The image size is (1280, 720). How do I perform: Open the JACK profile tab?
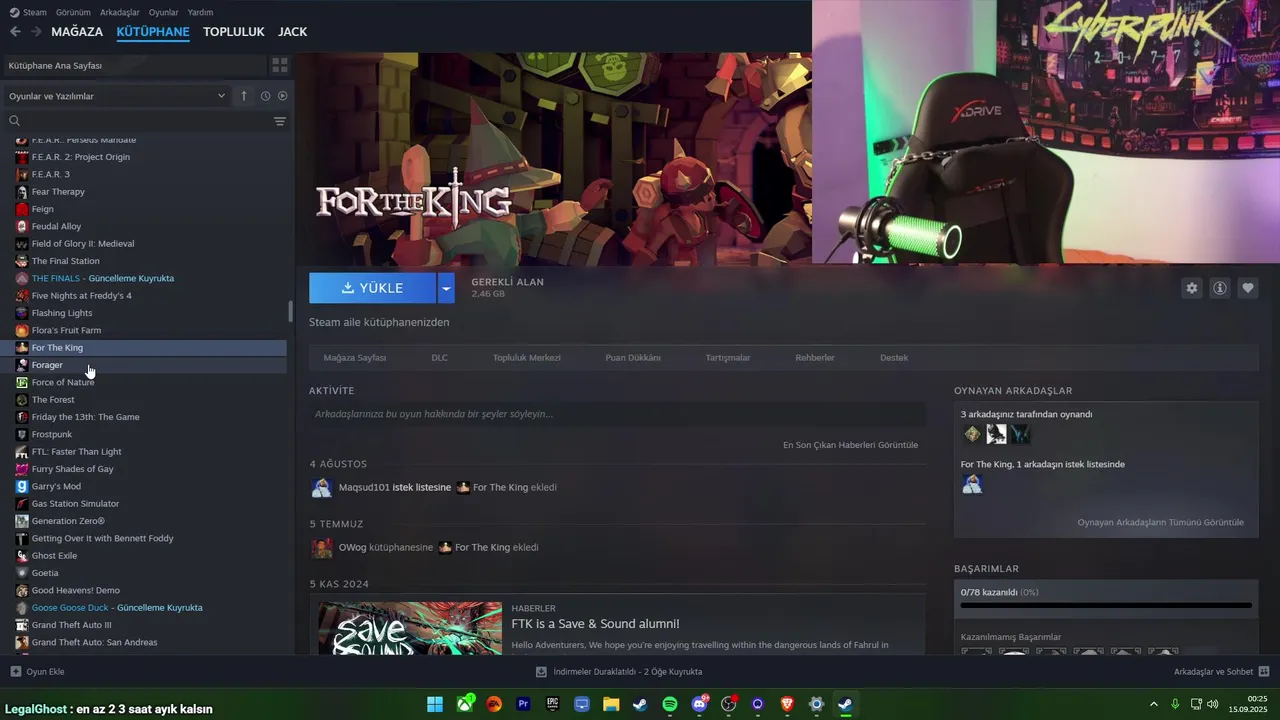tap(292, 32)
